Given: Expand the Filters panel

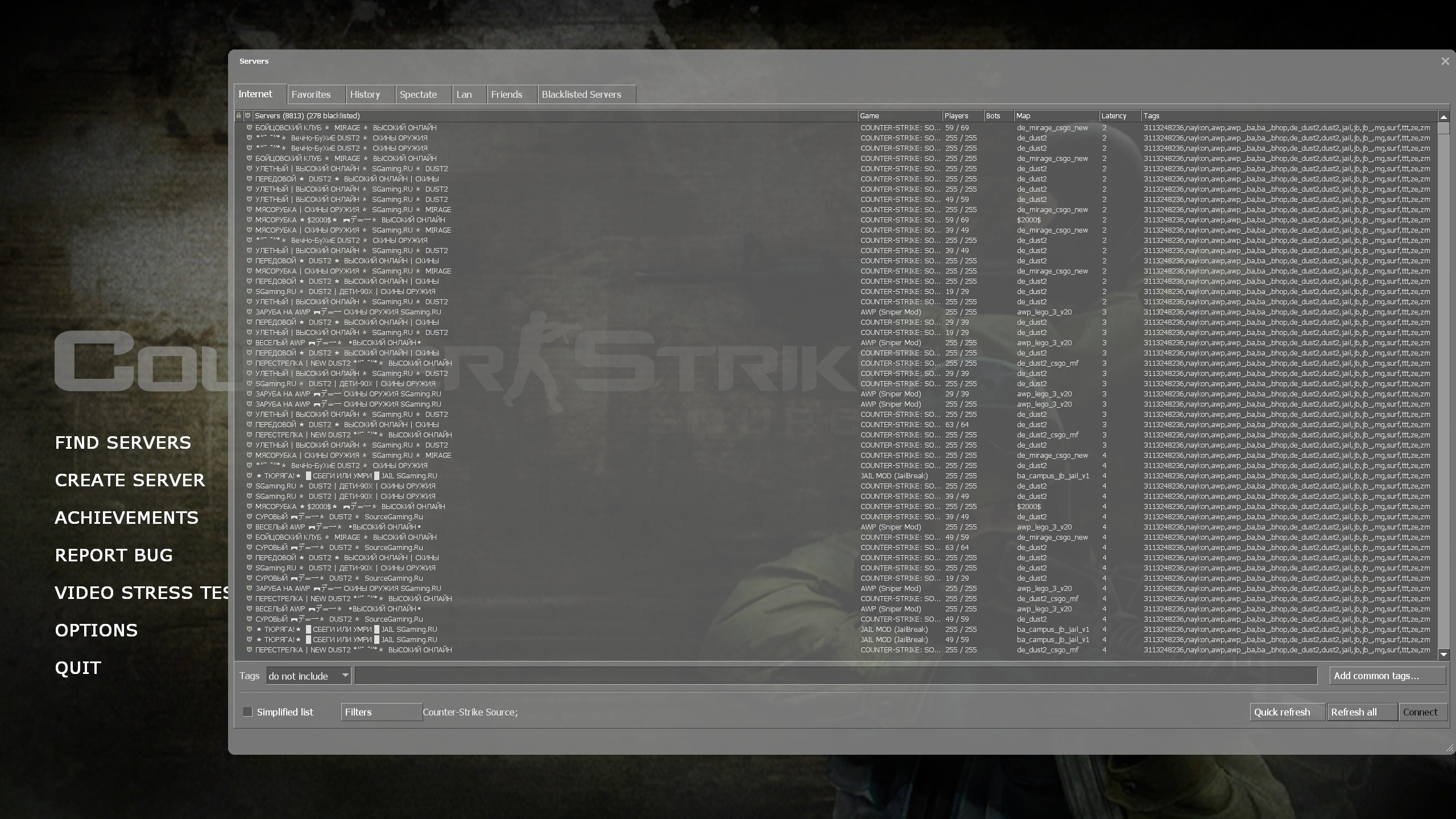Looking at the screenshot, I should click(381, 712).
